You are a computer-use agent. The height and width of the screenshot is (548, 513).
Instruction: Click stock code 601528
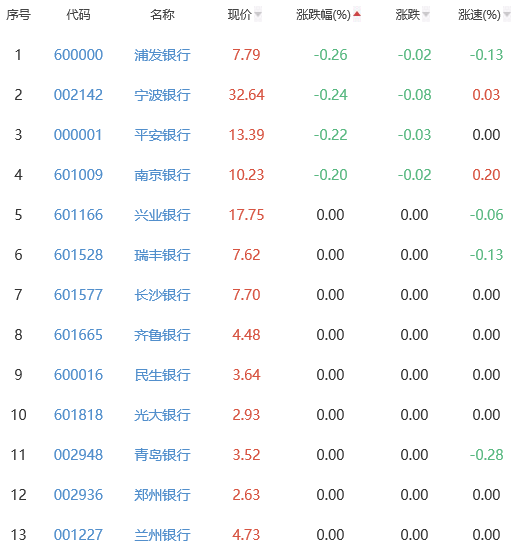point(78,255)
